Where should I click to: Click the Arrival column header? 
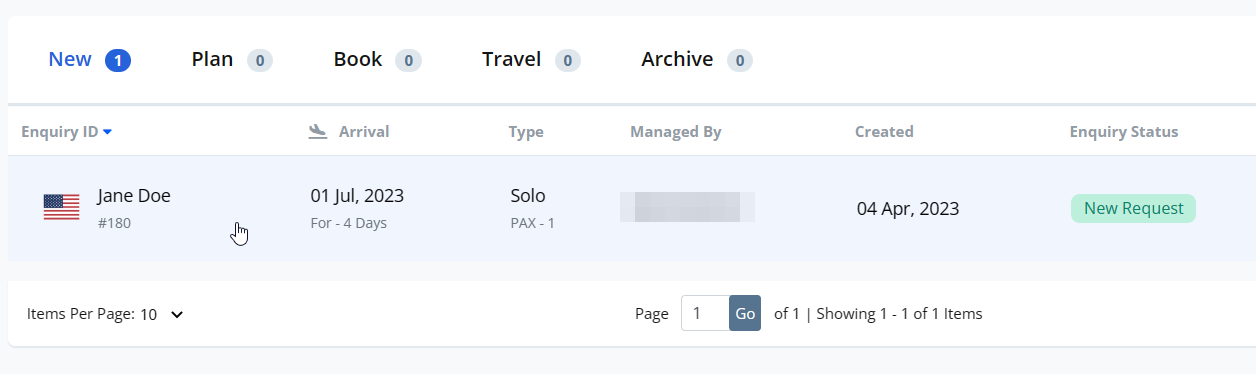364,132
